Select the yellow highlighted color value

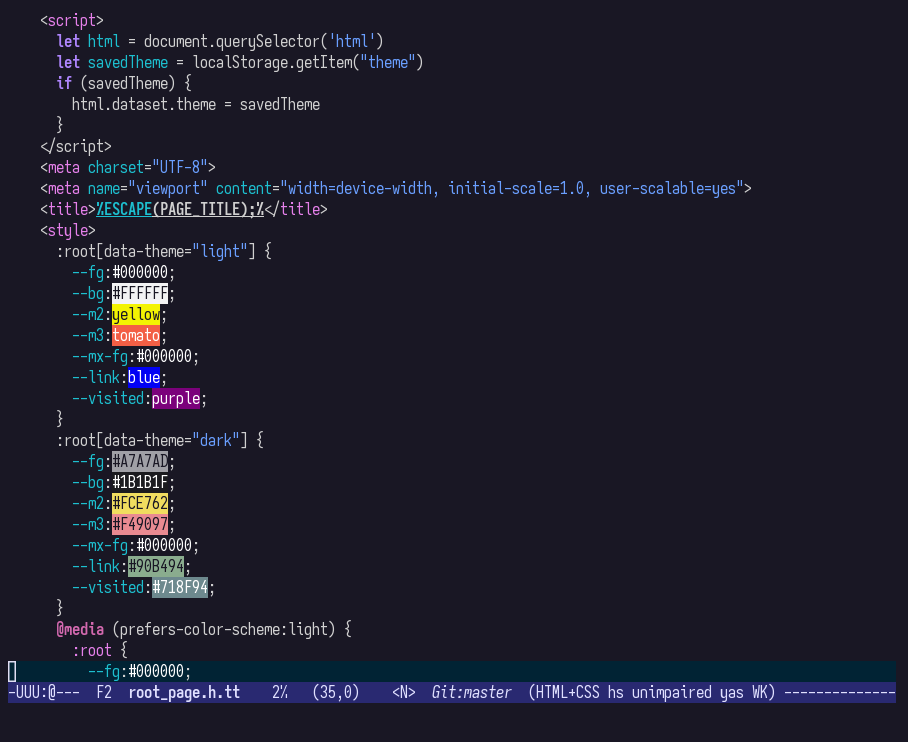coord(136,315)
